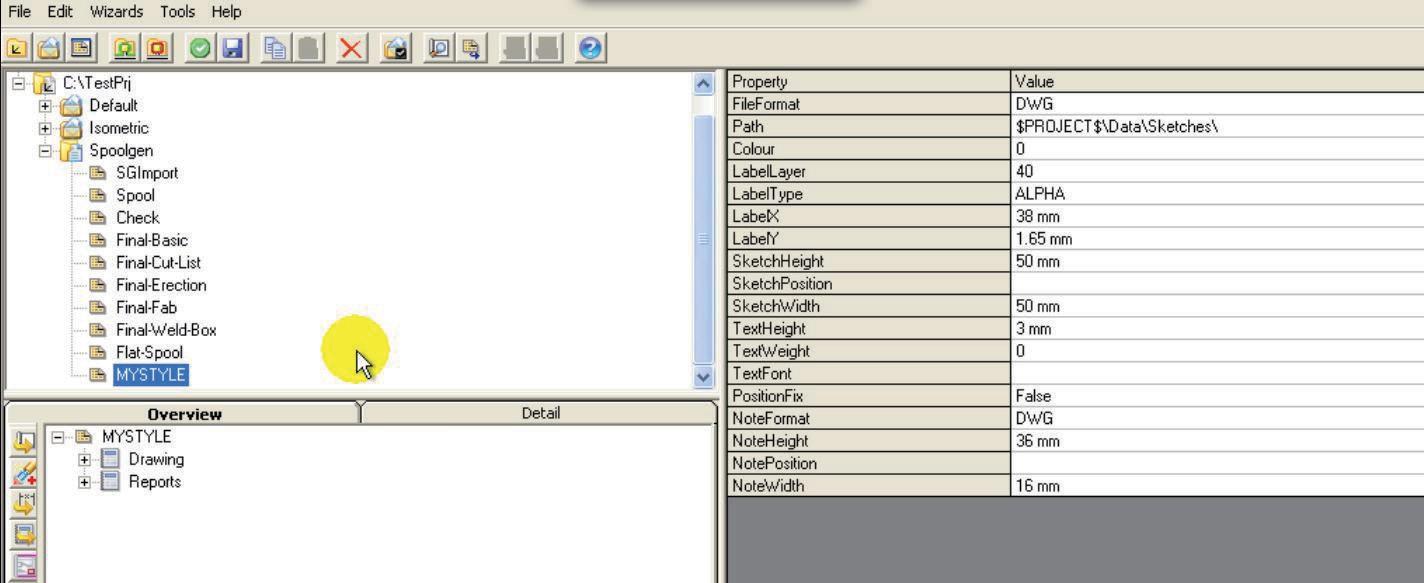Click the first yellow folder toolbar icon

(17, 48)
